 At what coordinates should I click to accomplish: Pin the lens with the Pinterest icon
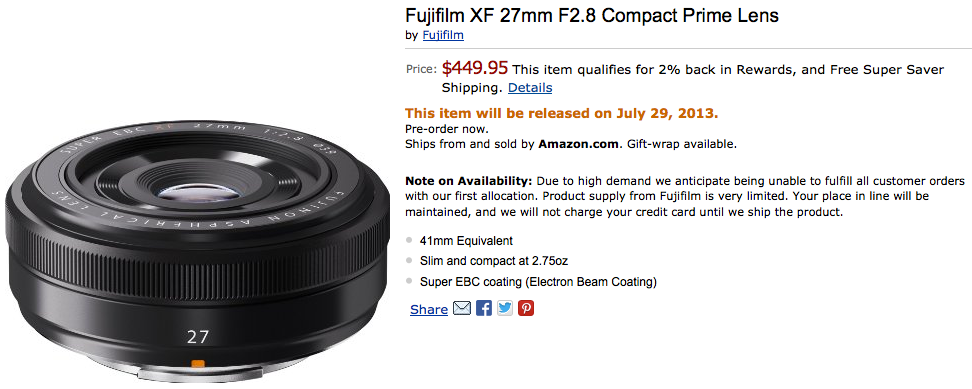point(526,308)
